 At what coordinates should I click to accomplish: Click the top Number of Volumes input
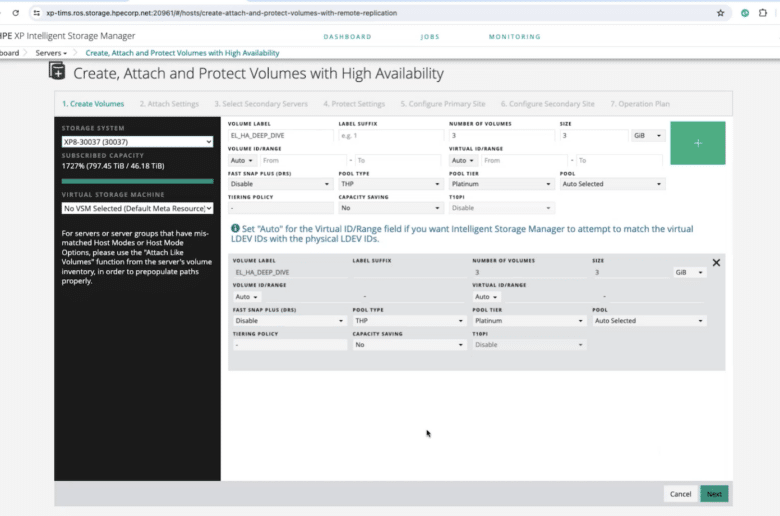coord(501,135)
